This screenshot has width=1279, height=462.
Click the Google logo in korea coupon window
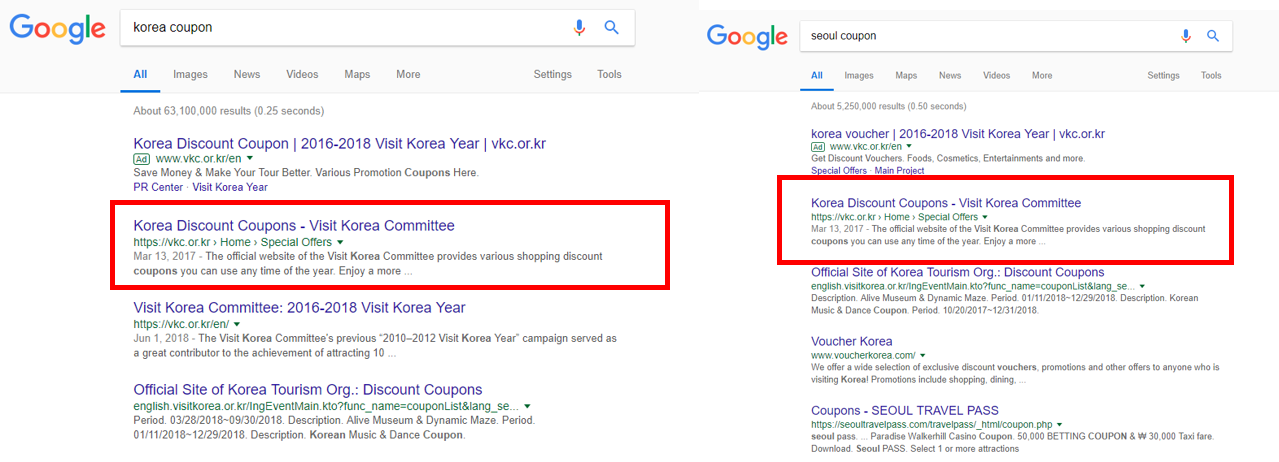point(57,28)
